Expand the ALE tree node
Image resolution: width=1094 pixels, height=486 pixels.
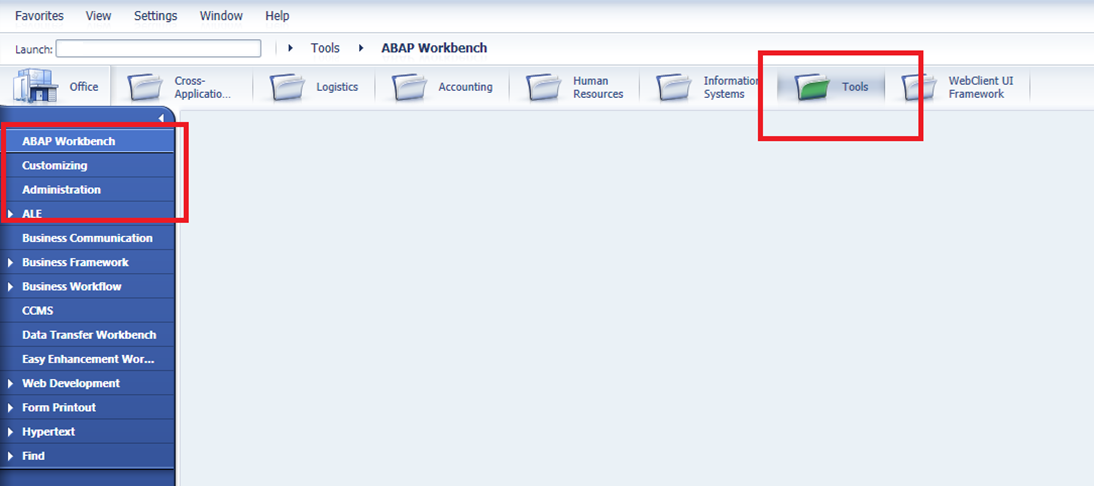tap(10, 213)
